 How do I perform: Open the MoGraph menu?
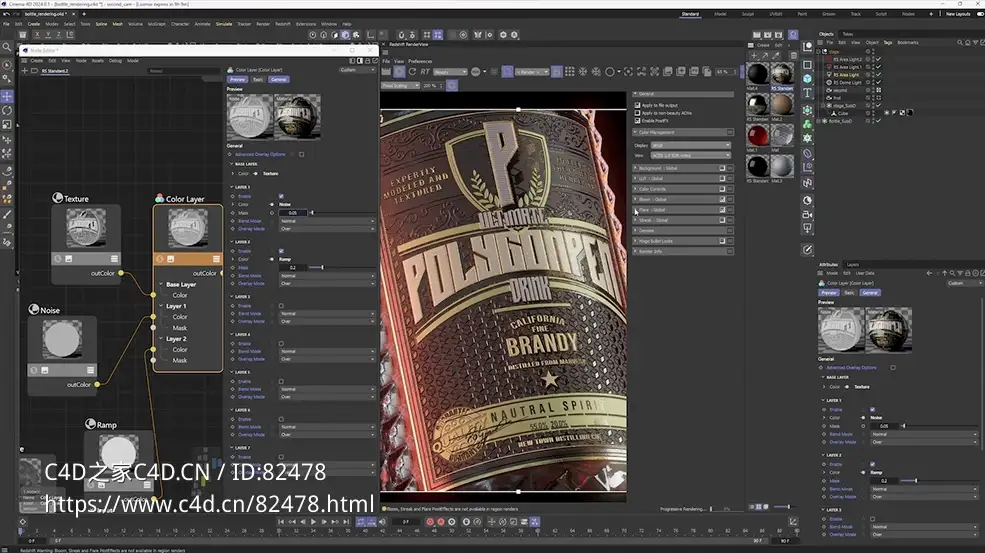pyautogui.click(x=156, y=24)
